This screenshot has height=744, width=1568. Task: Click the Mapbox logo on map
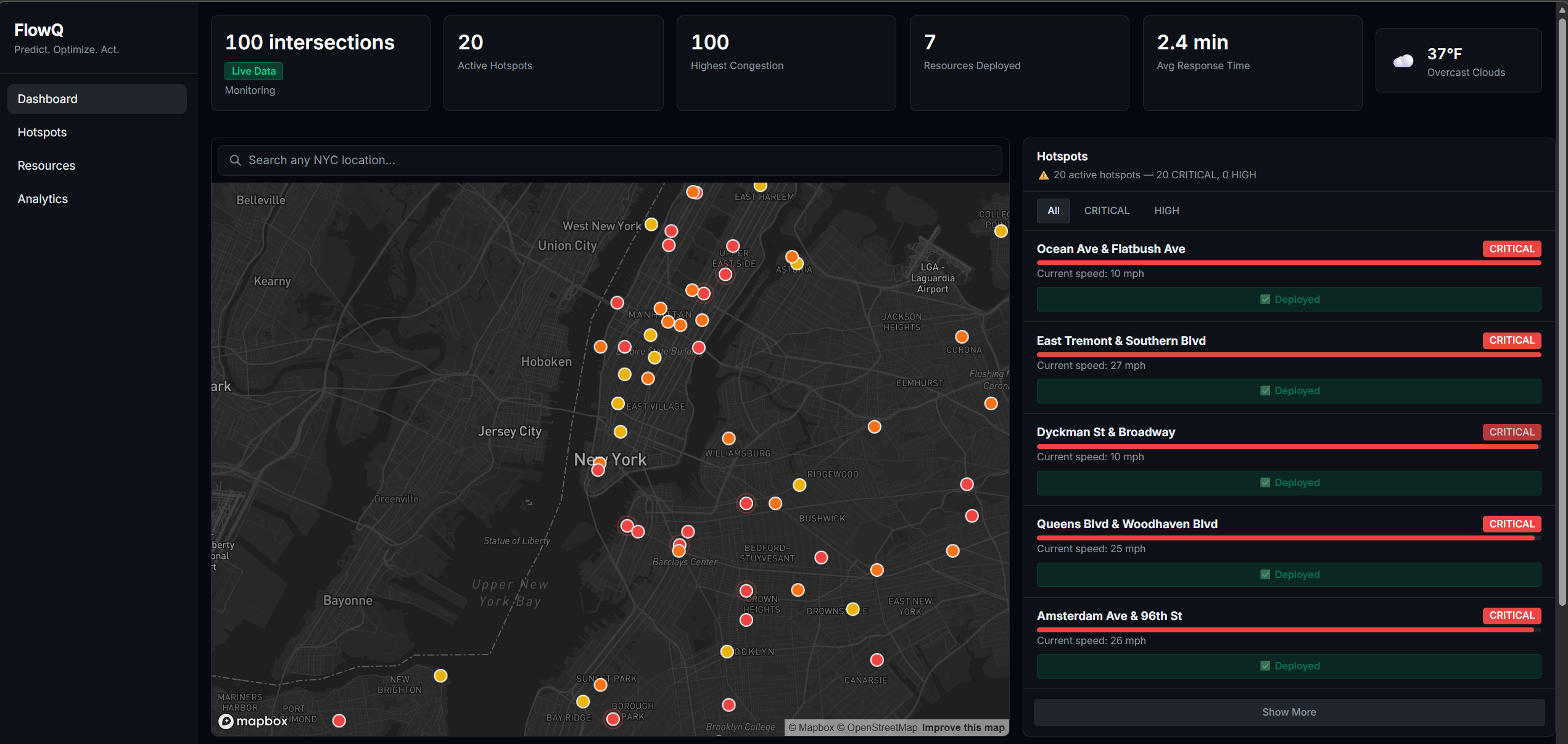coord(253,721)
